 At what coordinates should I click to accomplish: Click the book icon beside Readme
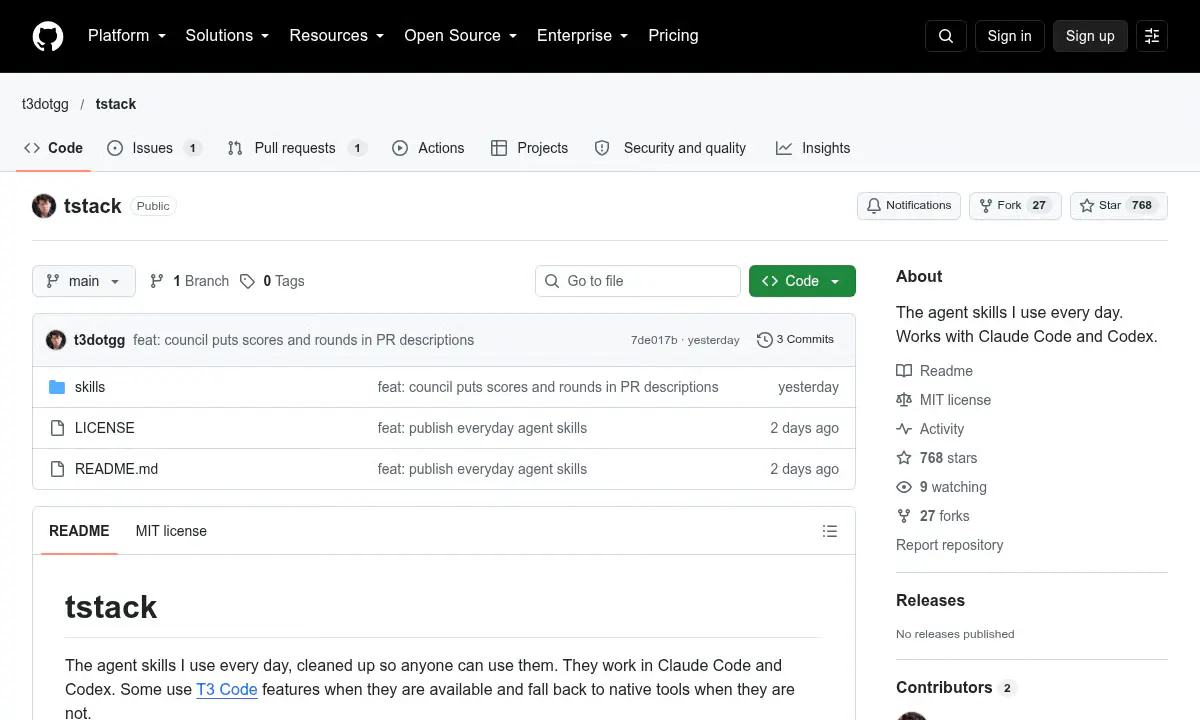904,371
